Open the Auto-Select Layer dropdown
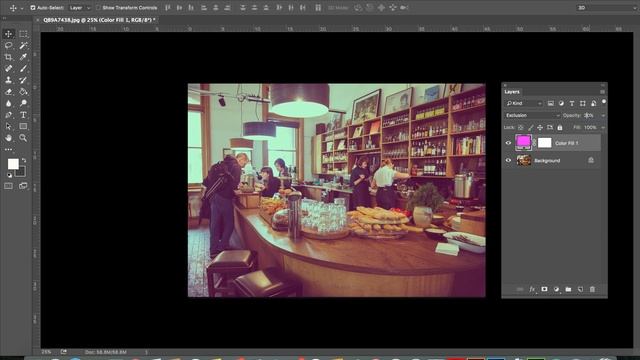Viewport: 640px width, 360px height. click(80, 8)
